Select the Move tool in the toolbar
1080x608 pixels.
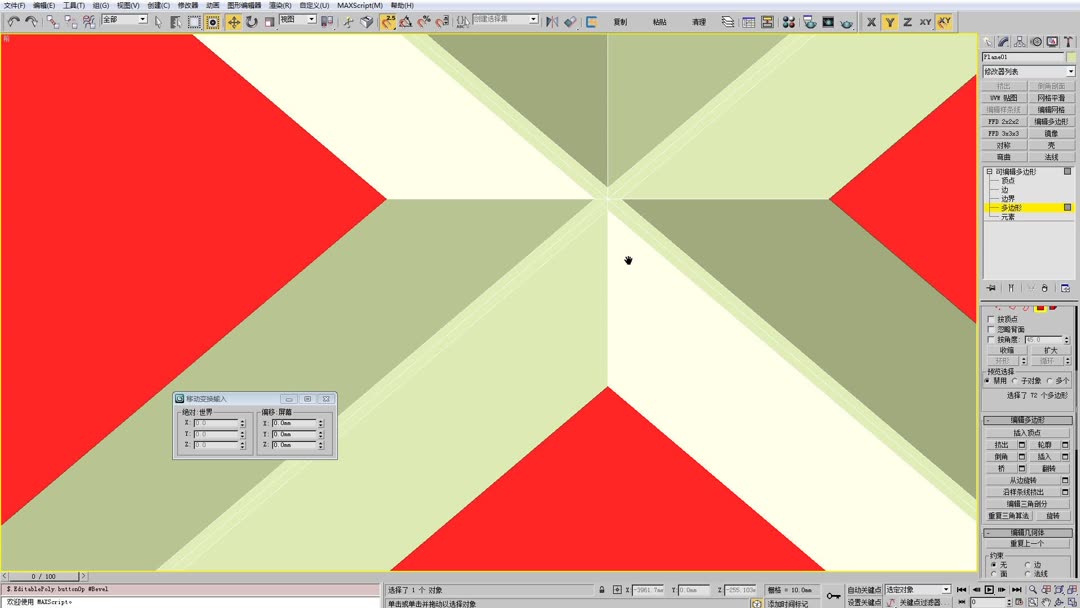click(x=235, y=21)
